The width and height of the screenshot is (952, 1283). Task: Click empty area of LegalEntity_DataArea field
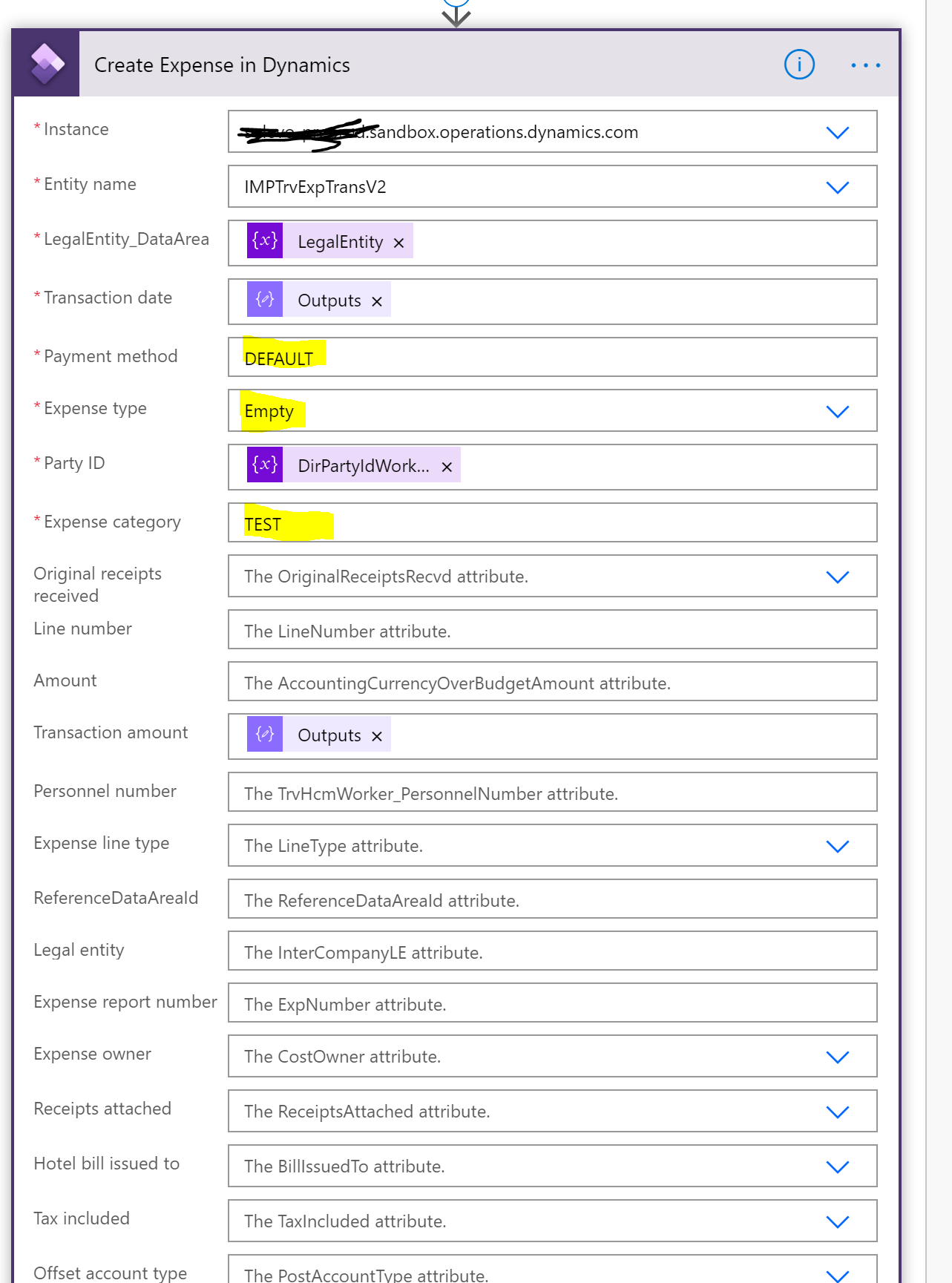coord(646,243)
